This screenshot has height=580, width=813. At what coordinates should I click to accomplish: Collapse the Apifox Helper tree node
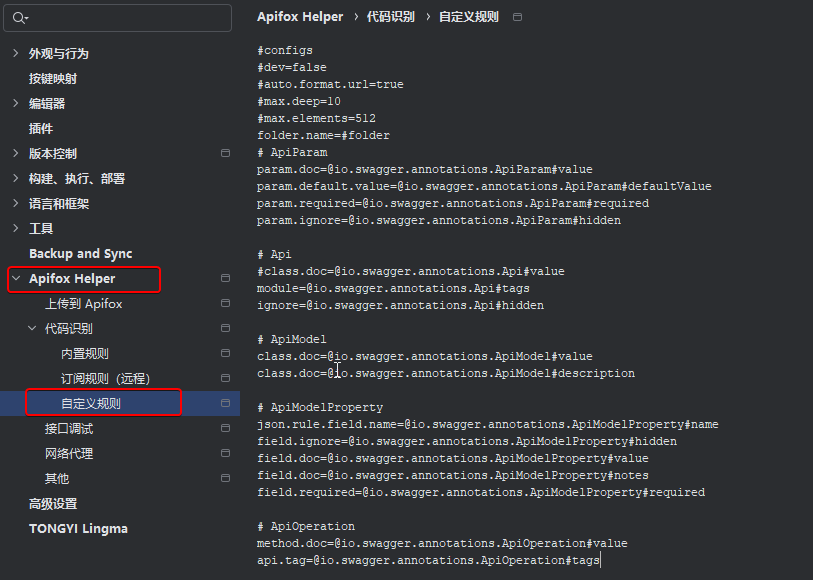[16, 278]
